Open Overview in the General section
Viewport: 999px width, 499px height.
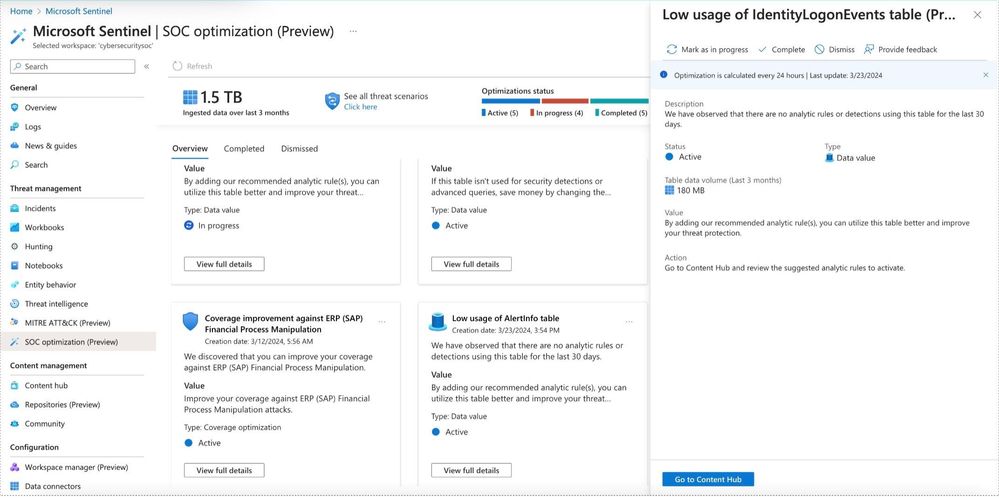pyautogui.click(x=41, y=108)
